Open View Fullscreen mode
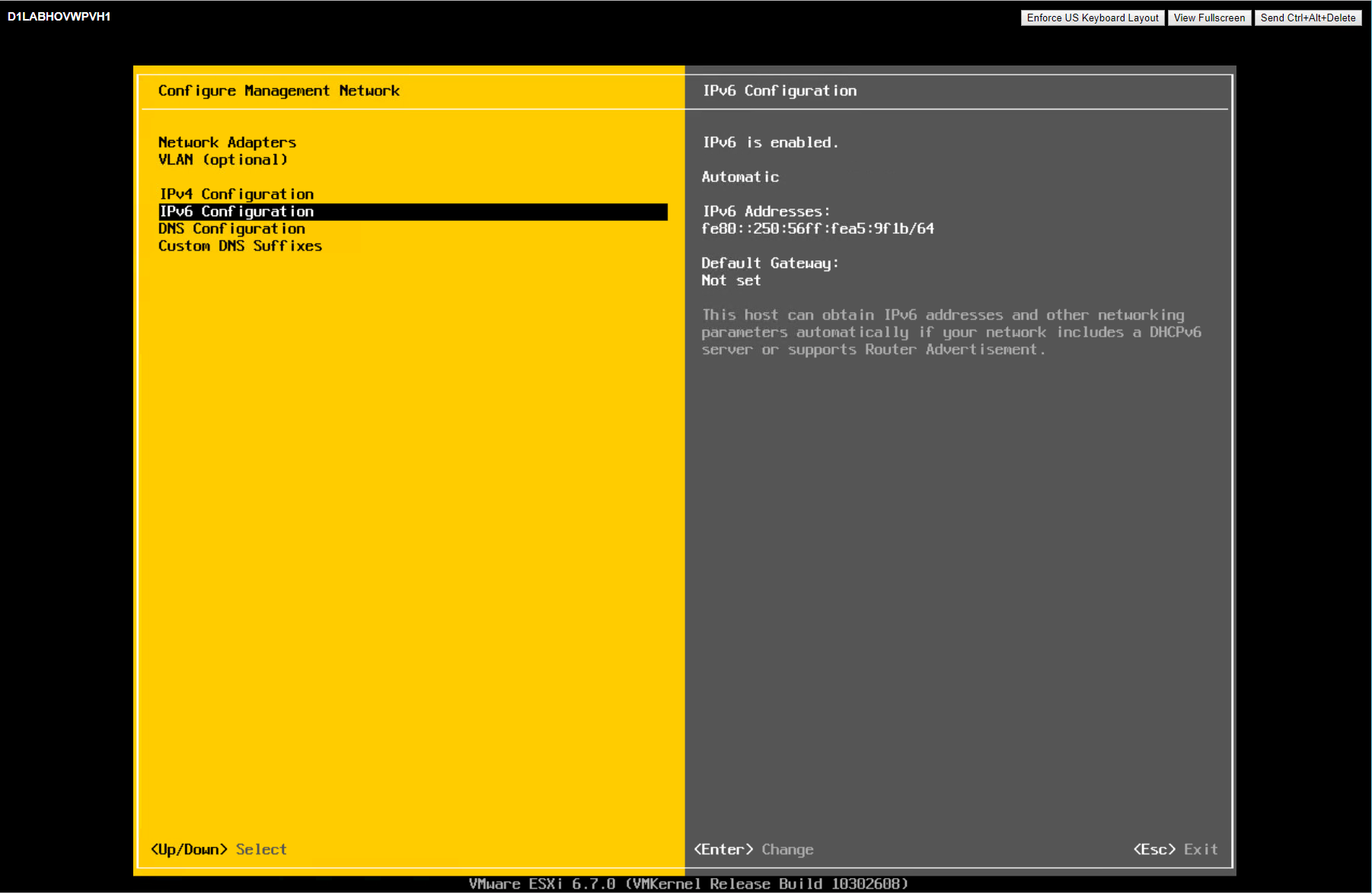This screenshot has width=1372, height=894. (x=1209, y=18)
